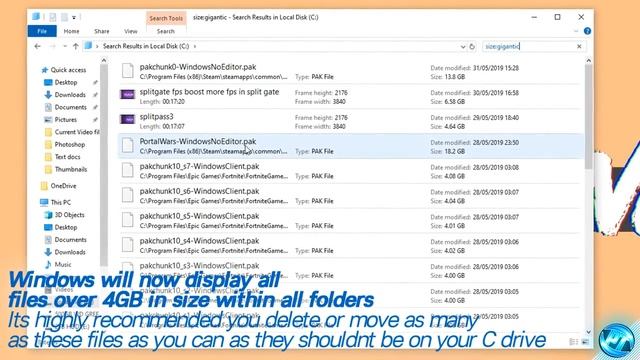Select pakchunk10_s7-WindowsClient.pak file
The height and width of the screenshot is (360, 640).
pos(350,171)
